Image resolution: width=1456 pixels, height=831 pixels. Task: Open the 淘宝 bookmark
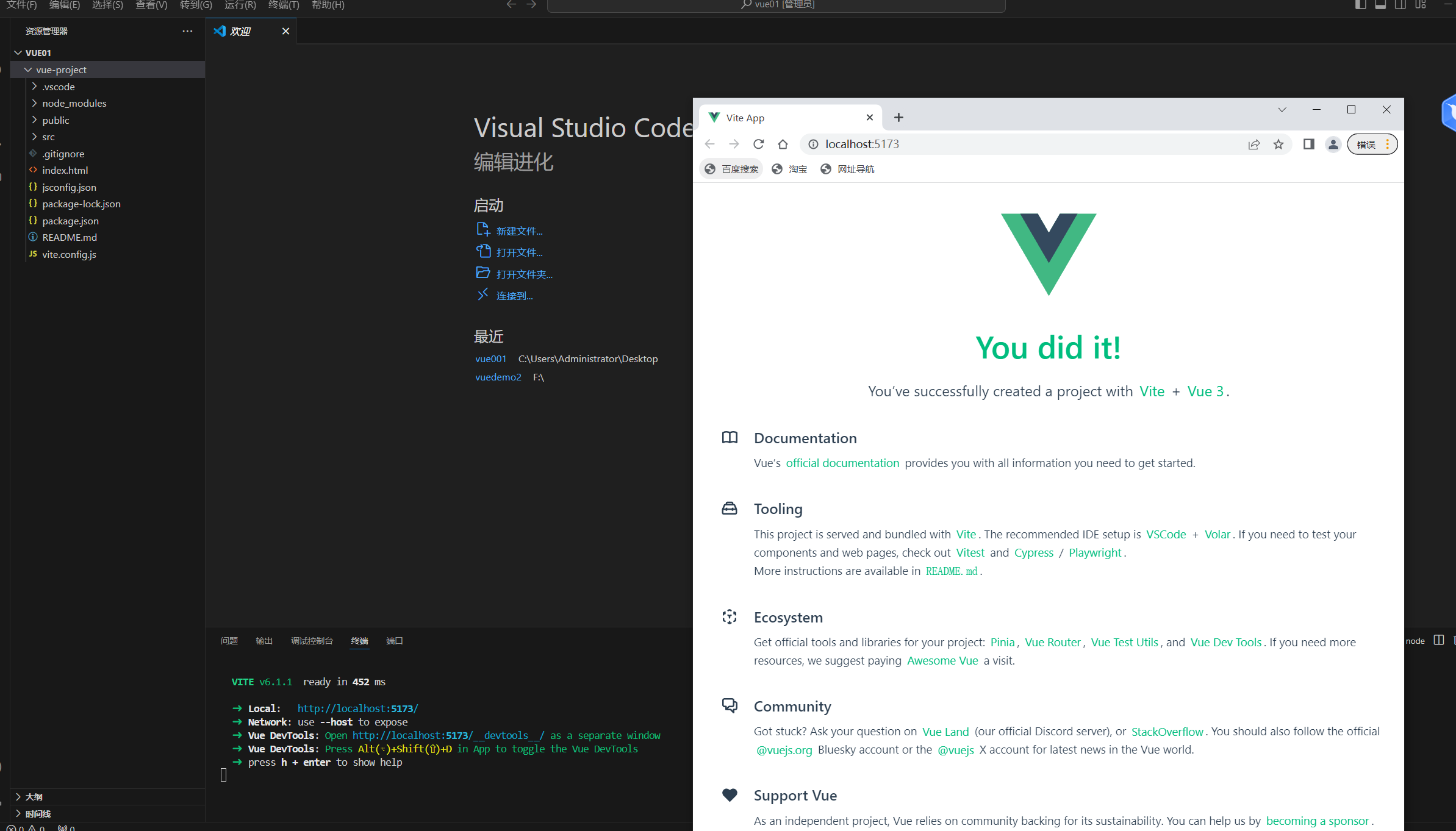coord(789,169)
